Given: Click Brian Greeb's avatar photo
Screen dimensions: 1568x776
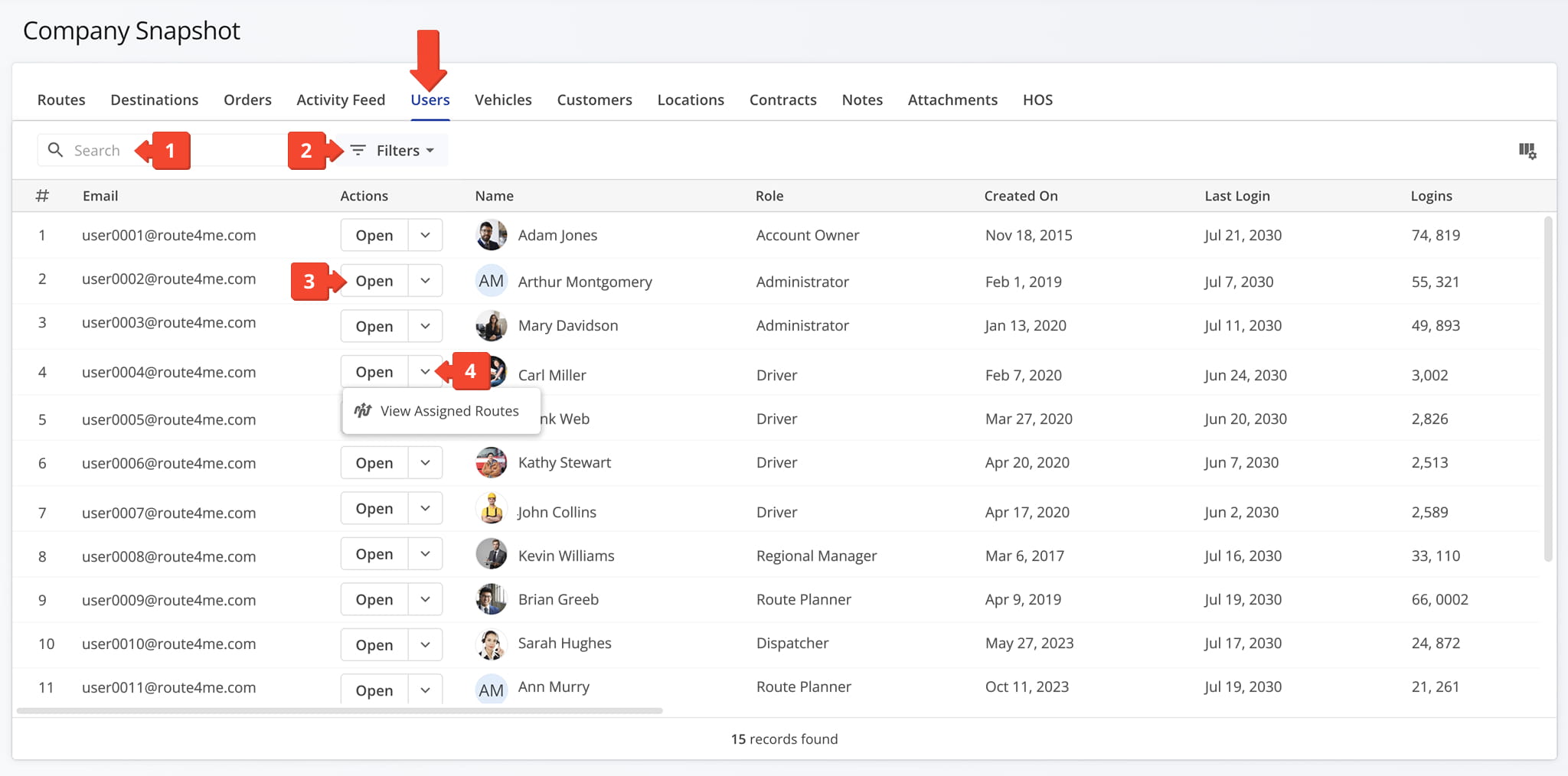Looking at the screenshot, I should [x=491, y=599].
